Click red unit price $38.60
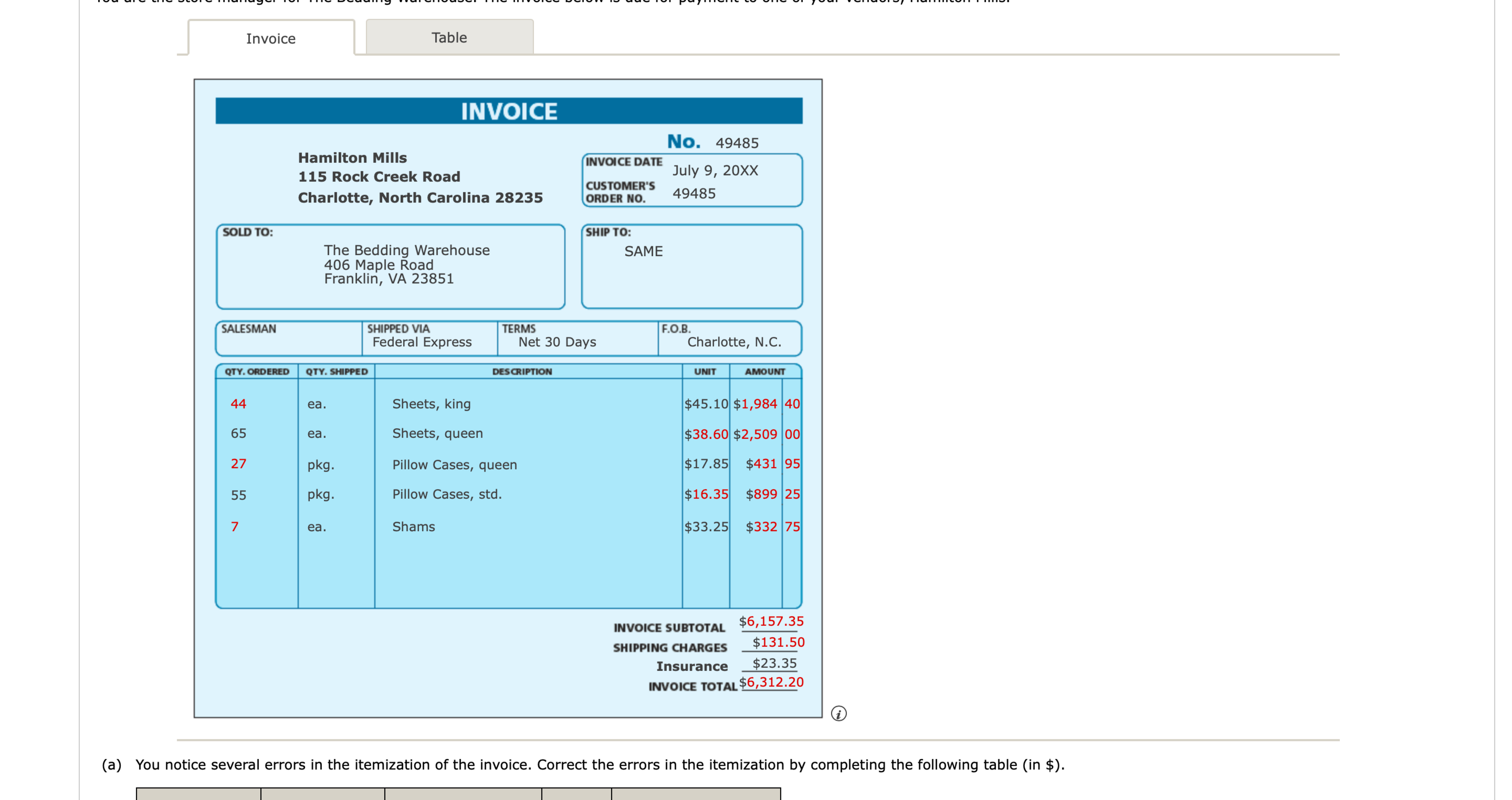Screen dimensions: 1512x800 coord(706,434)
